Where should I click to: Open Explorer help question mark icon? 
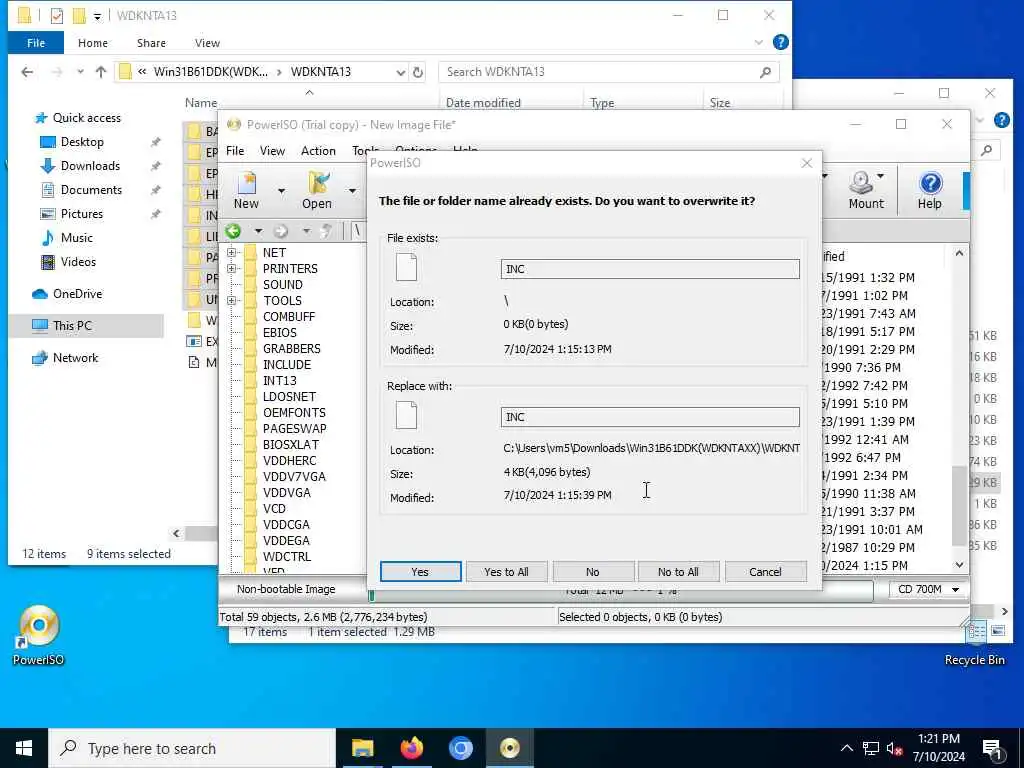pyautogui.click(x=780, y=42)
